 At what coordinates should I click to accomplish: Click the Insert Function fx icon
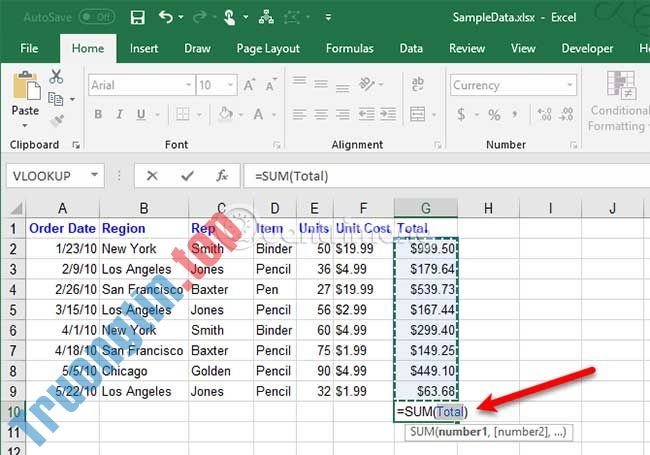tap(222, 176)
